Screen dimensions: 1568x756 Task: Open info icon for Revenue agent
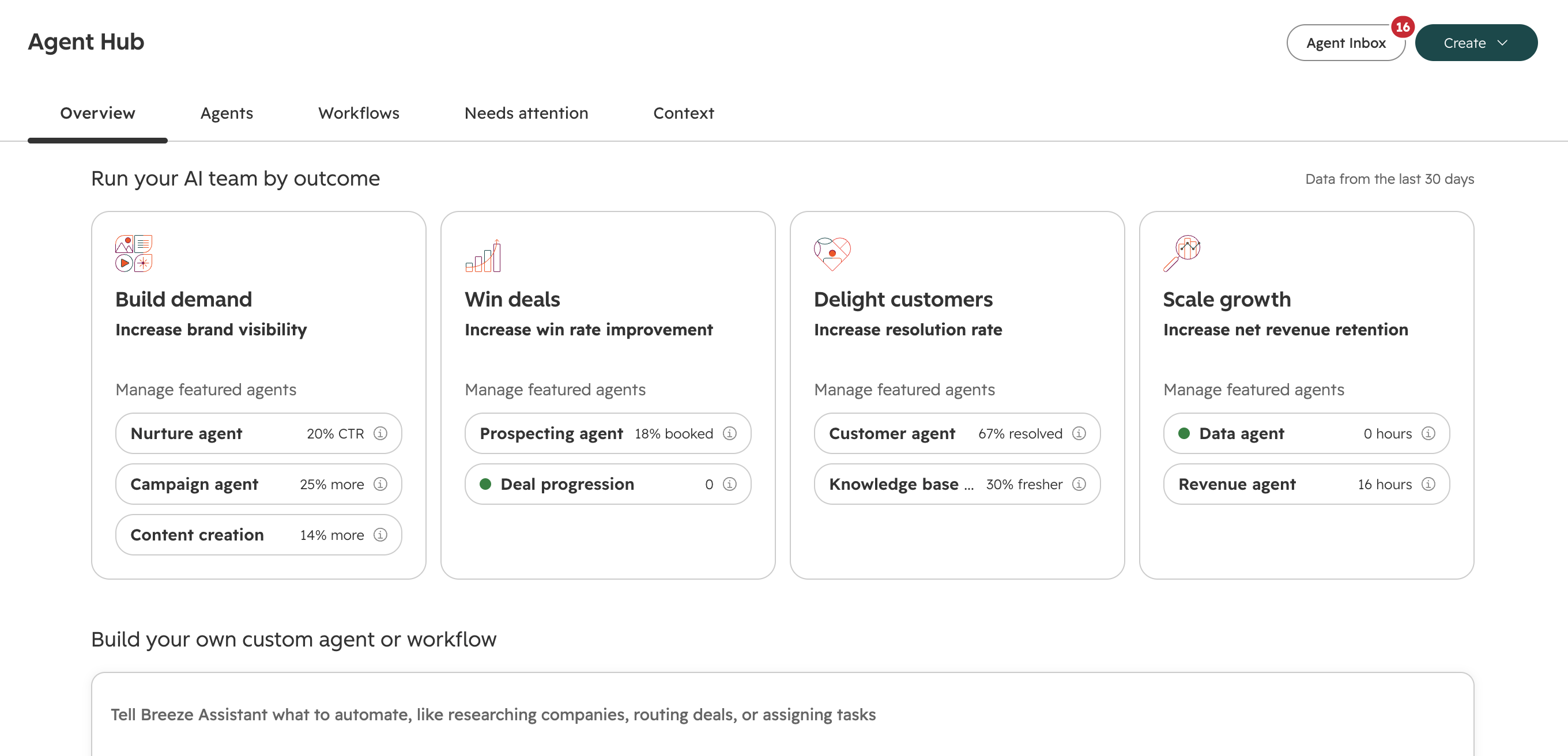coord(1428,483)
